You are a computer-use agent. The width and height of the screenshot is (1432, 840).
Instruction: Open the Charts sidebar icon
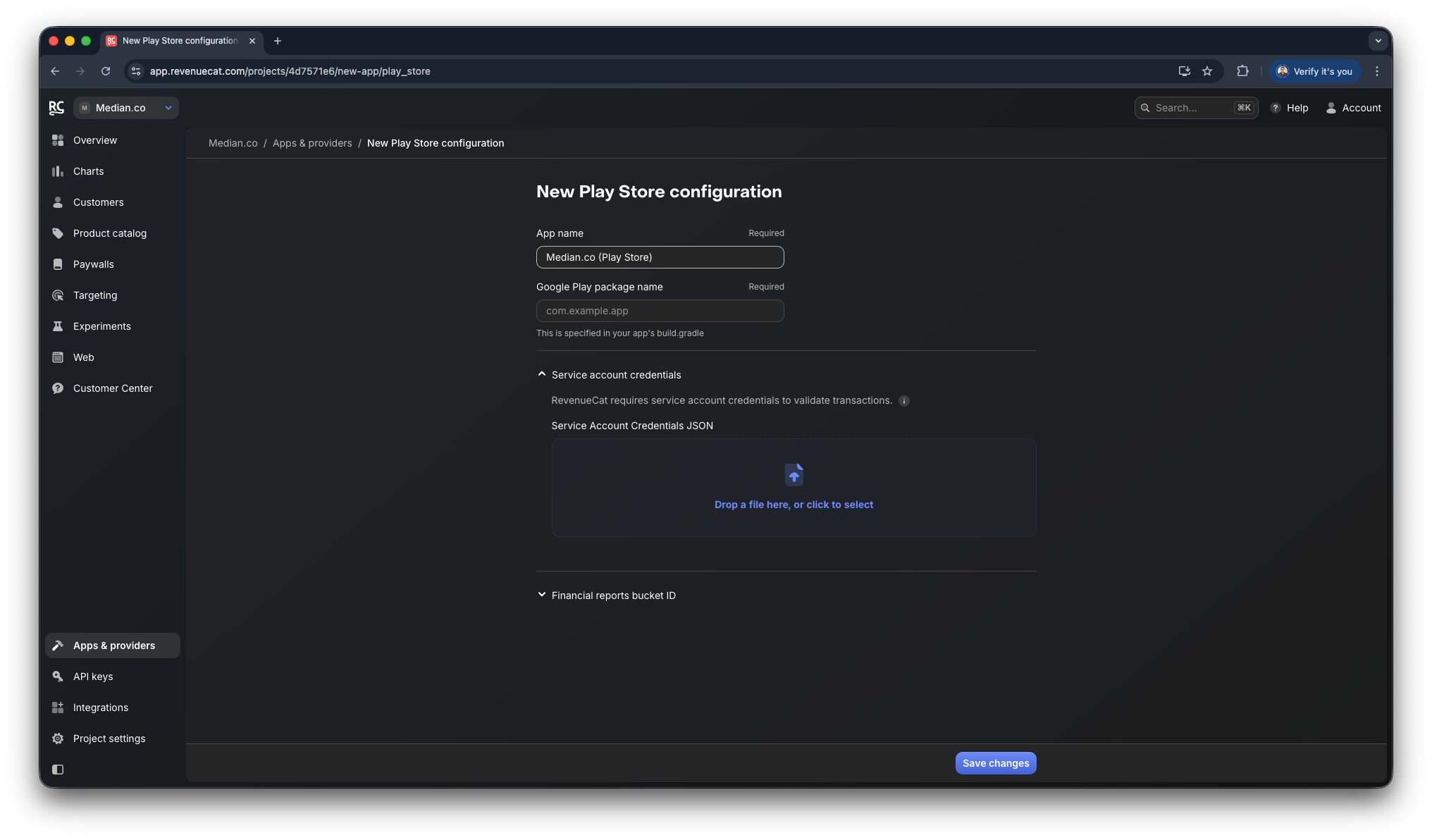pos(58,171)
